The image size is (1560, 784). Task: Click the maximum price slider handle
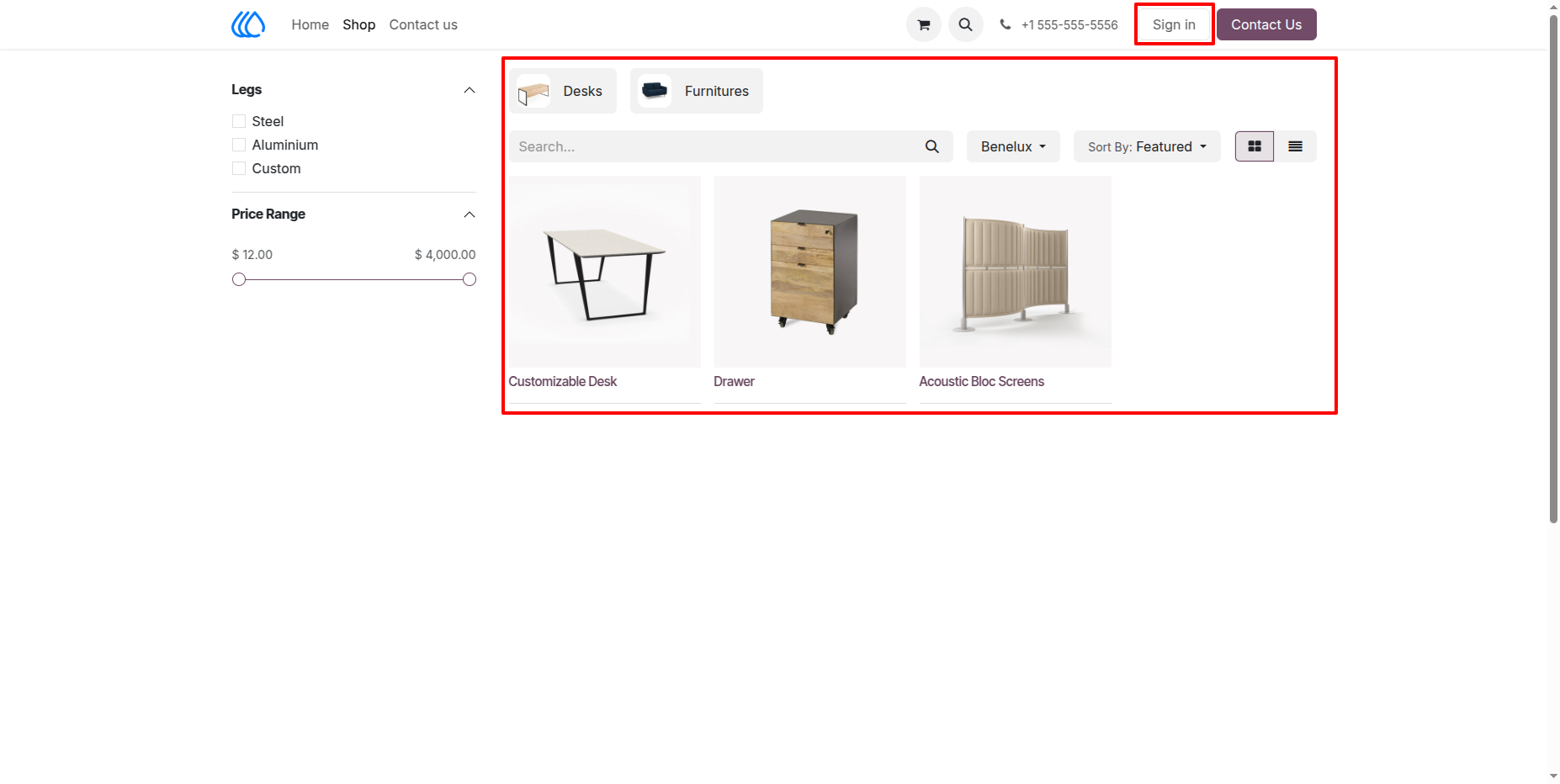click(470, 279)
